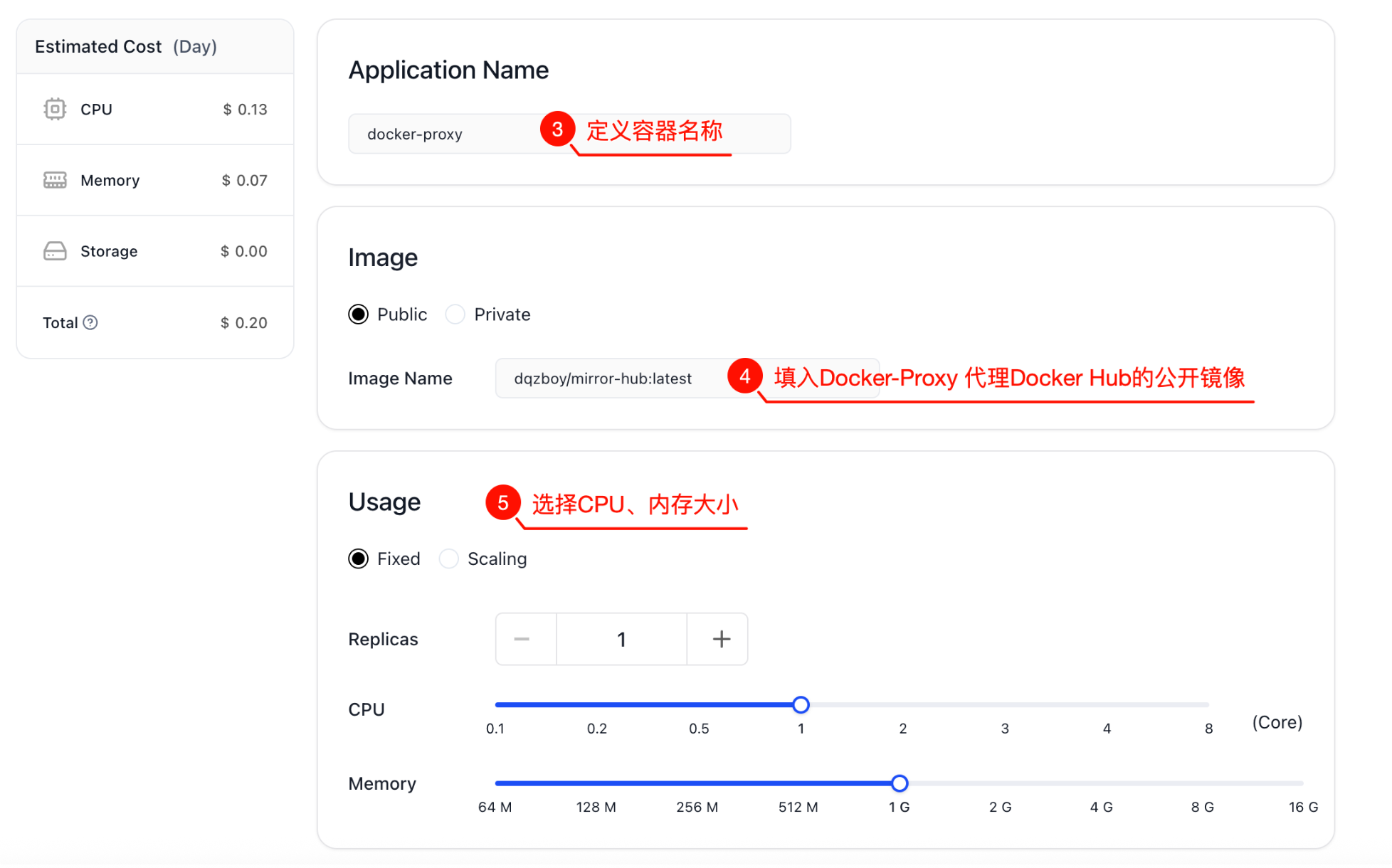Set CPU slider to 0.5 cores
The width and height of the screenshot is (1392, 868).
coord(699,705)
